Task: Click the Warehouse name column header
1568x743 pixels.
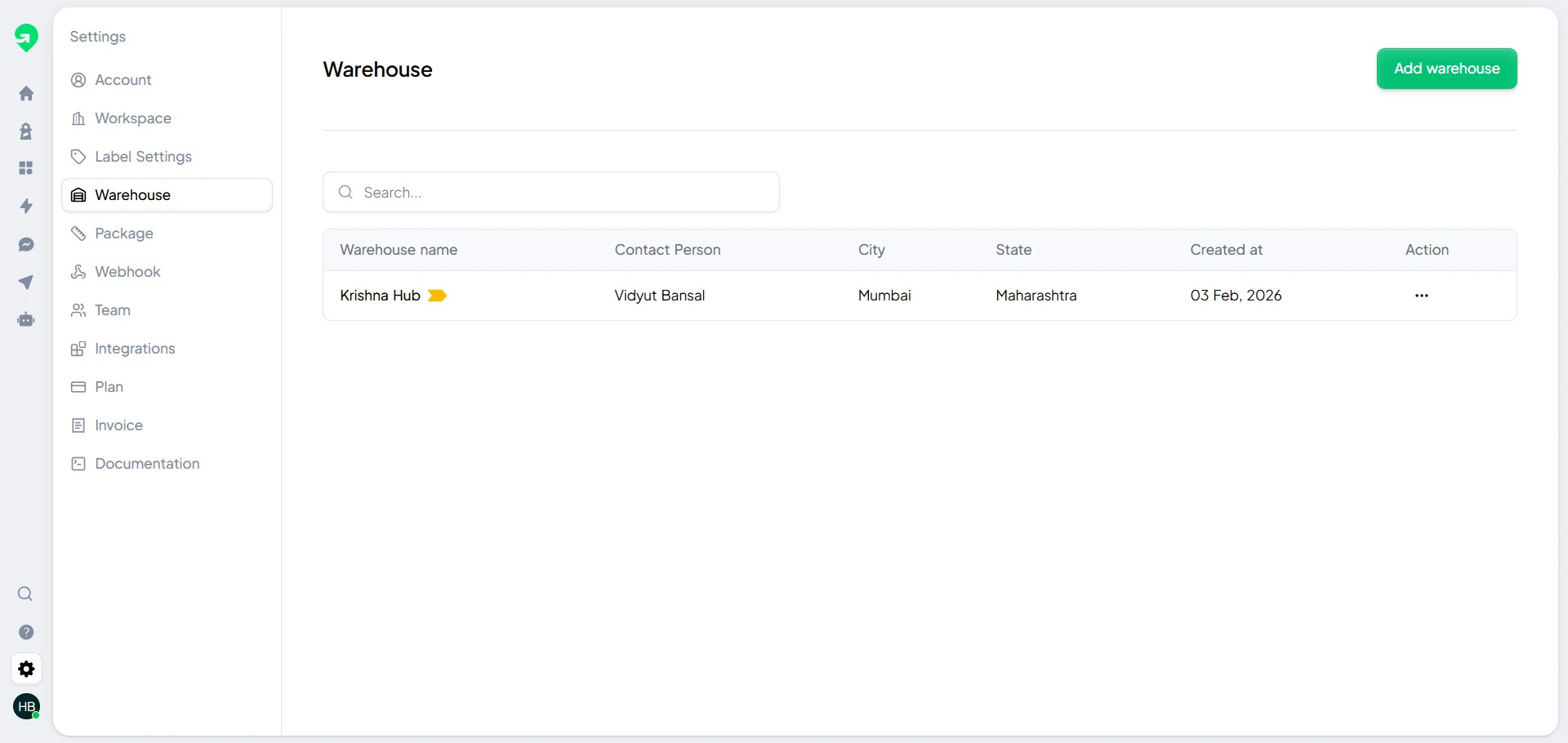Action: (x=399, y=250)
